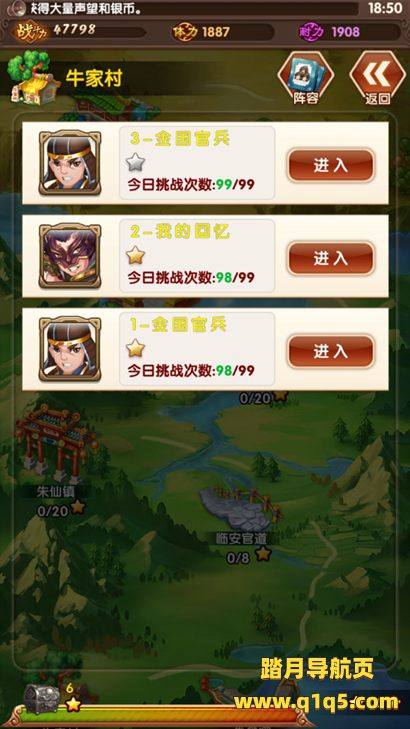This screenshot has height=729, width=410.
Task: Select the 牛家村 village house icon
Action: pyautogui.click(x=33, y=78)
